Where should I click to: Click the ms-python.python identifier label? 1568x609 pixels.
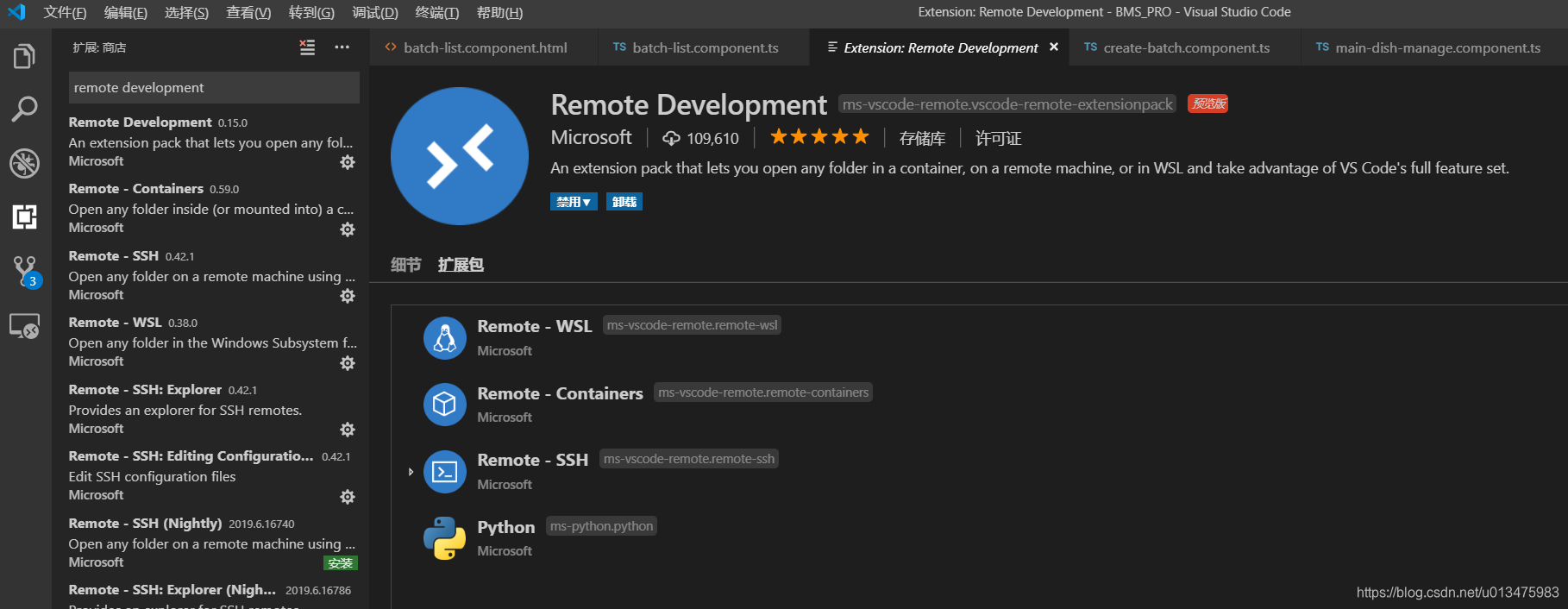pos(602,526)
